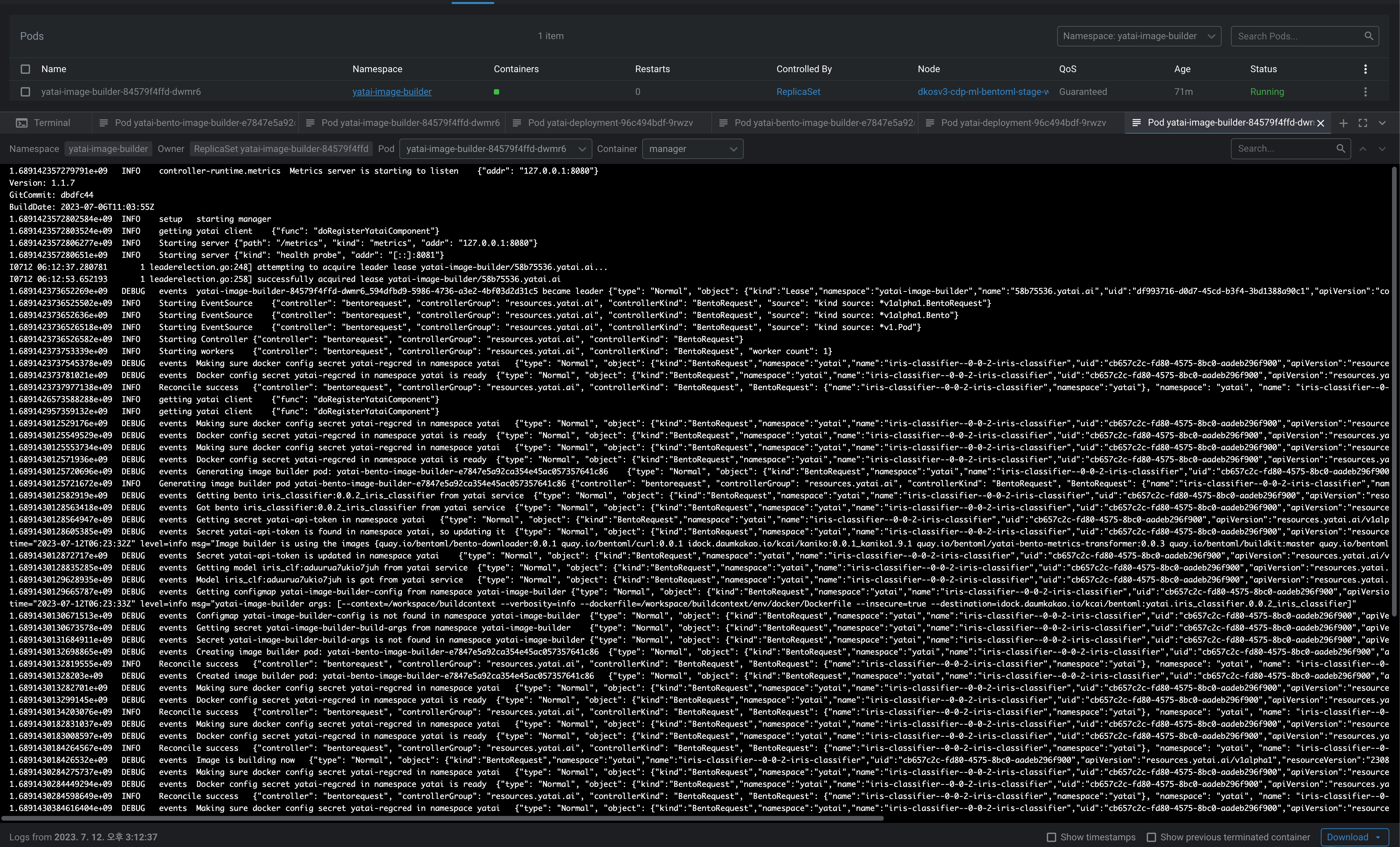Screen dimensions: 1400x847
Task: Enable Show previous terminated container
Action: [1152, 837]
